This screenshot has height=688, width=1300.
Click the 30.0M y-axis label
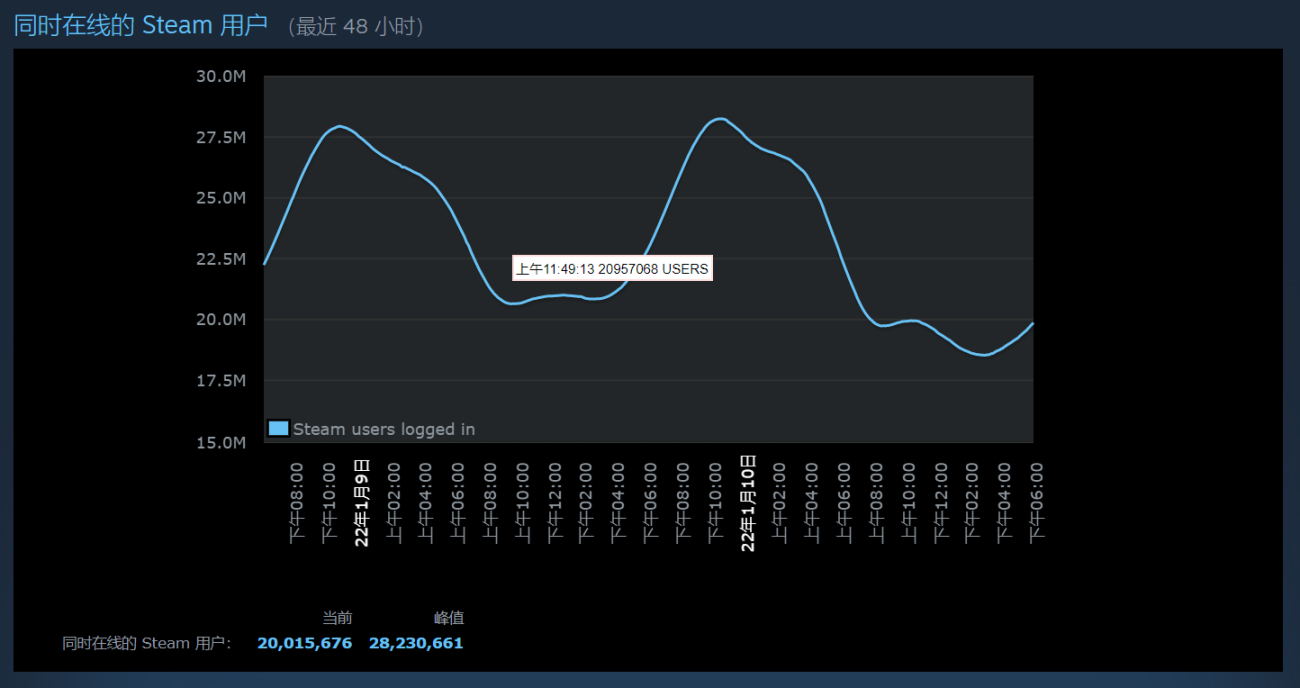pos(221,76)
